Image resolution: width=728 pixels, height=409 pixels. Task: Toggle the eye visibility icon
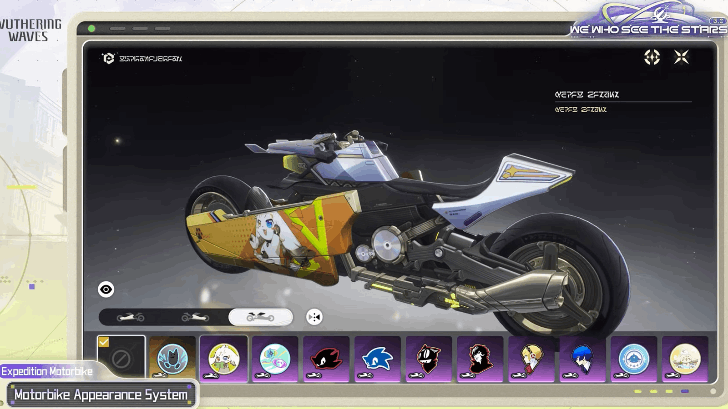click(106, 289)
